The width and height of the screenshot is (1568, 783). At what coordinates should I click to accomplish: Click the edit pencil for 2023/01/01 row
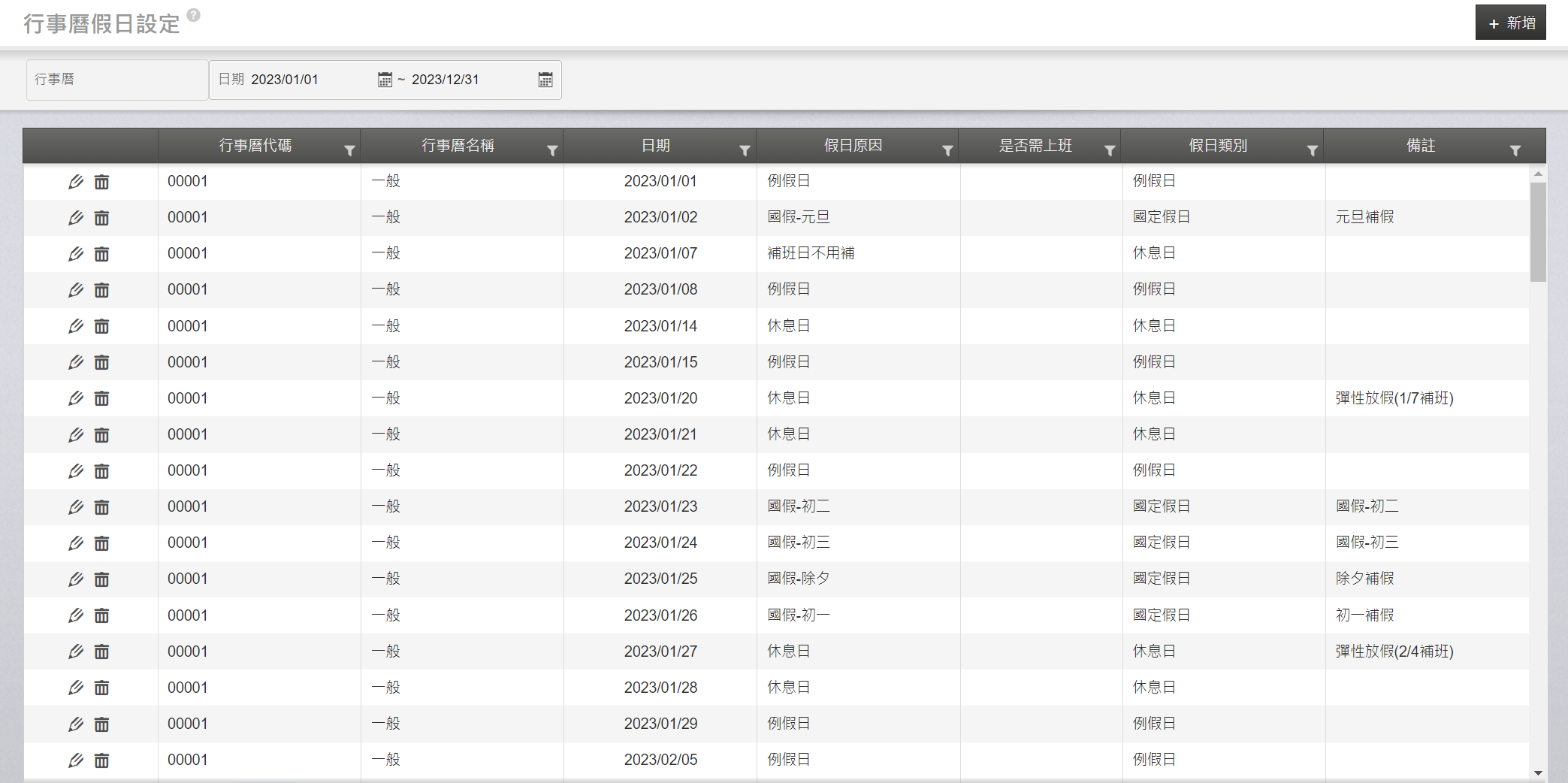(76, 182)
